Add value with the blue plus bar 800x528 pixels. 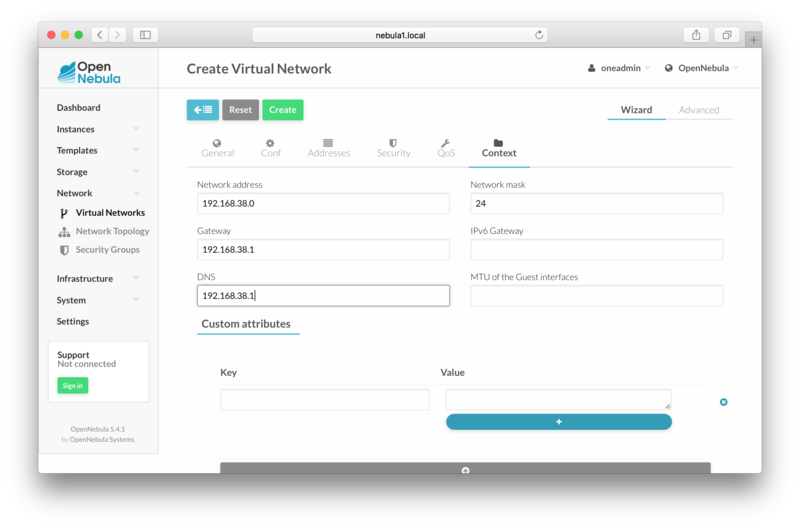558,422
